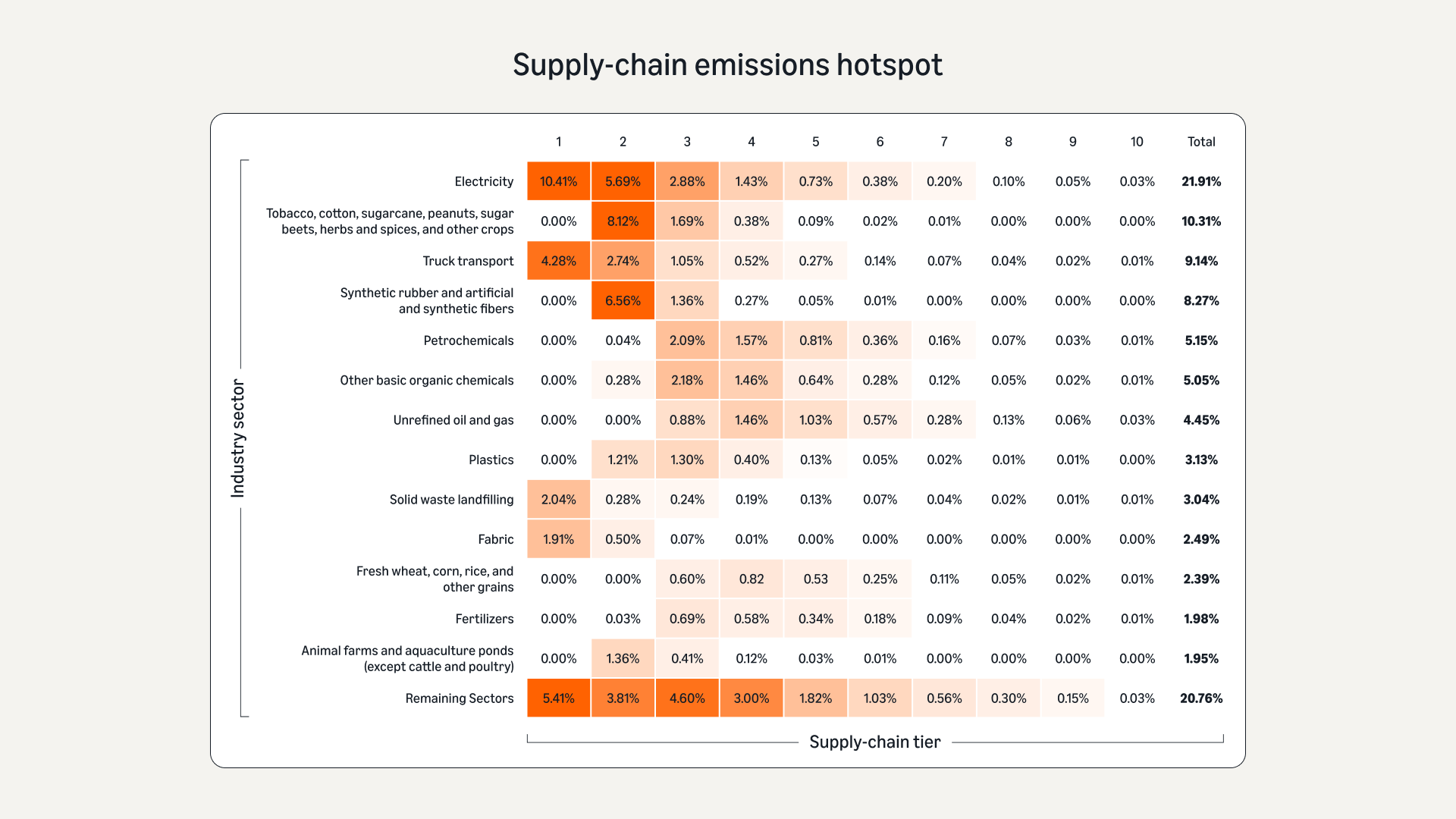Click the "Fertilizers" row label
This screenshot has height=819, width=1456.
484,619
